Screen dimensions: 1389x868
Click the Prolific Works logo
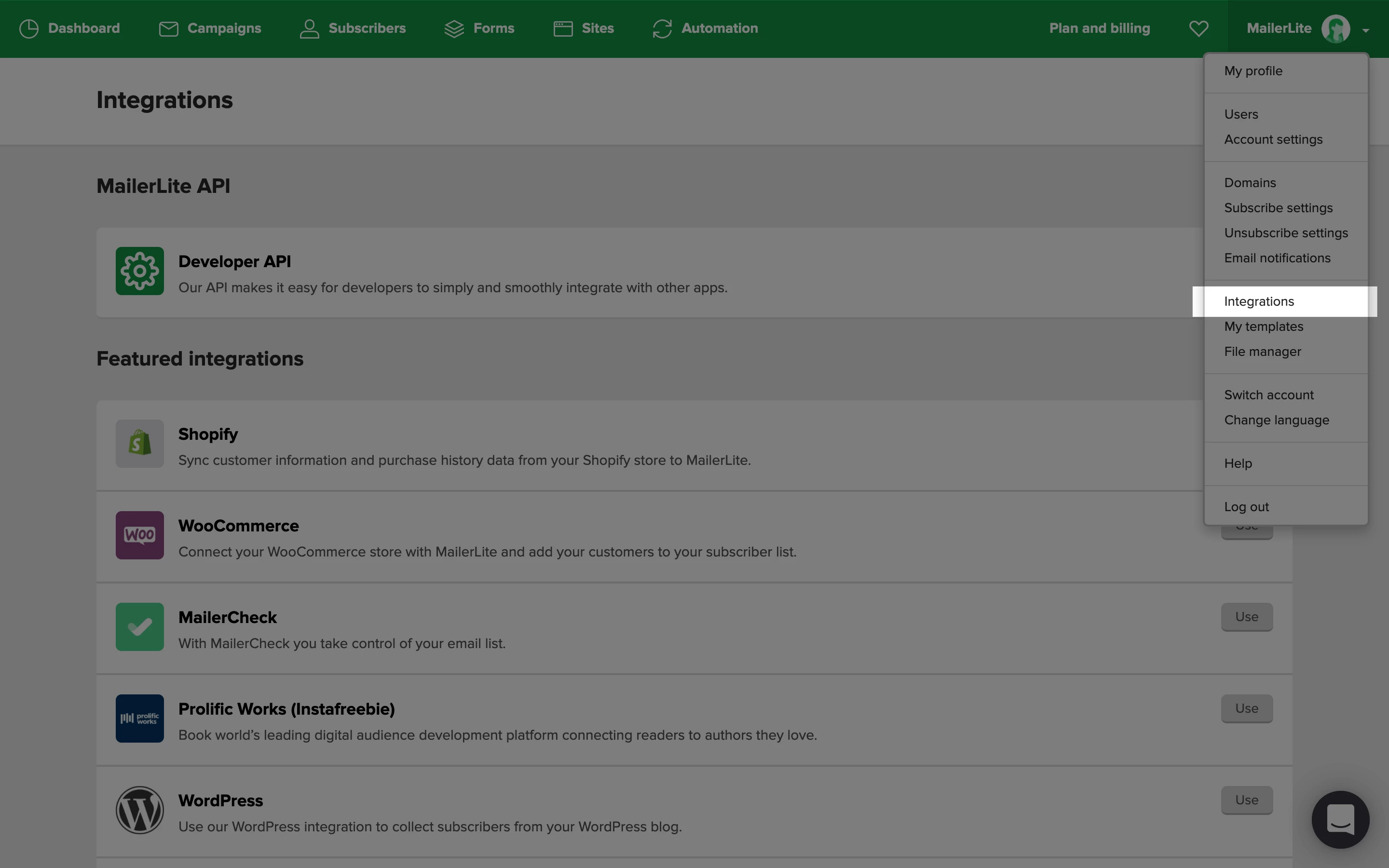click(139, 718)
